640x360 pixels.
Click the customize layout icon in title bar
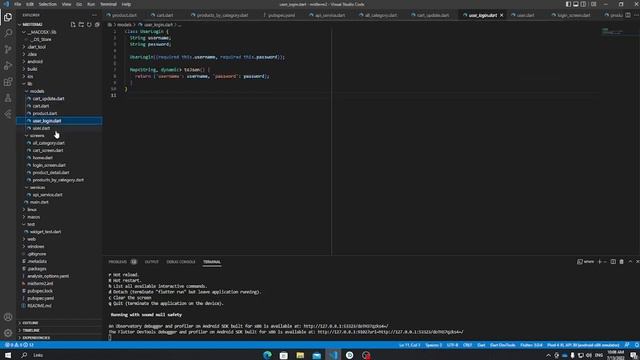(593, 4)
